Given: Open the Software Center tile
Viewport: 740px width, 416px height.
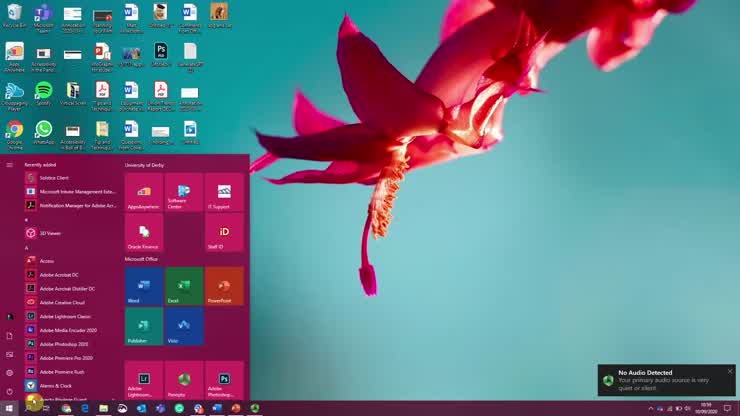Looking at the screenshot, I should [x=184, y=192].
